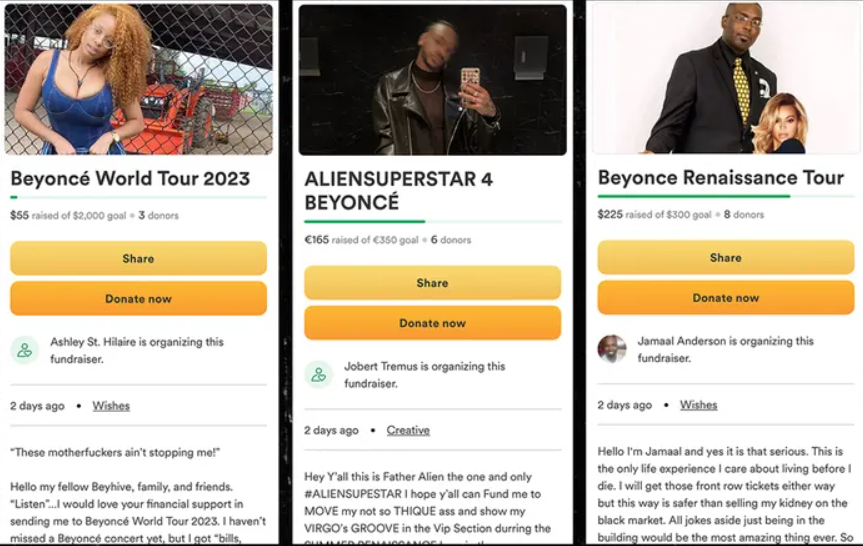Screen dimensions: 863x546
Task: Click Jamaal Anderson's organizer profile photo
Action: (612, 349)
